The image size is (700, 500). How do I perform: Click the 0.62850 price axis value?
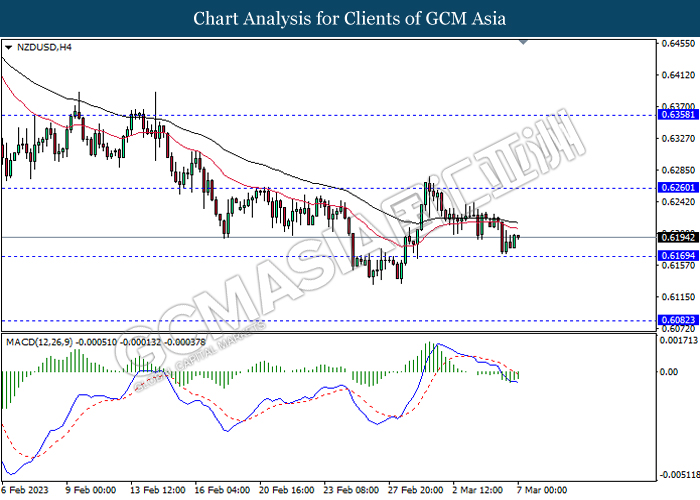[678, 170]
